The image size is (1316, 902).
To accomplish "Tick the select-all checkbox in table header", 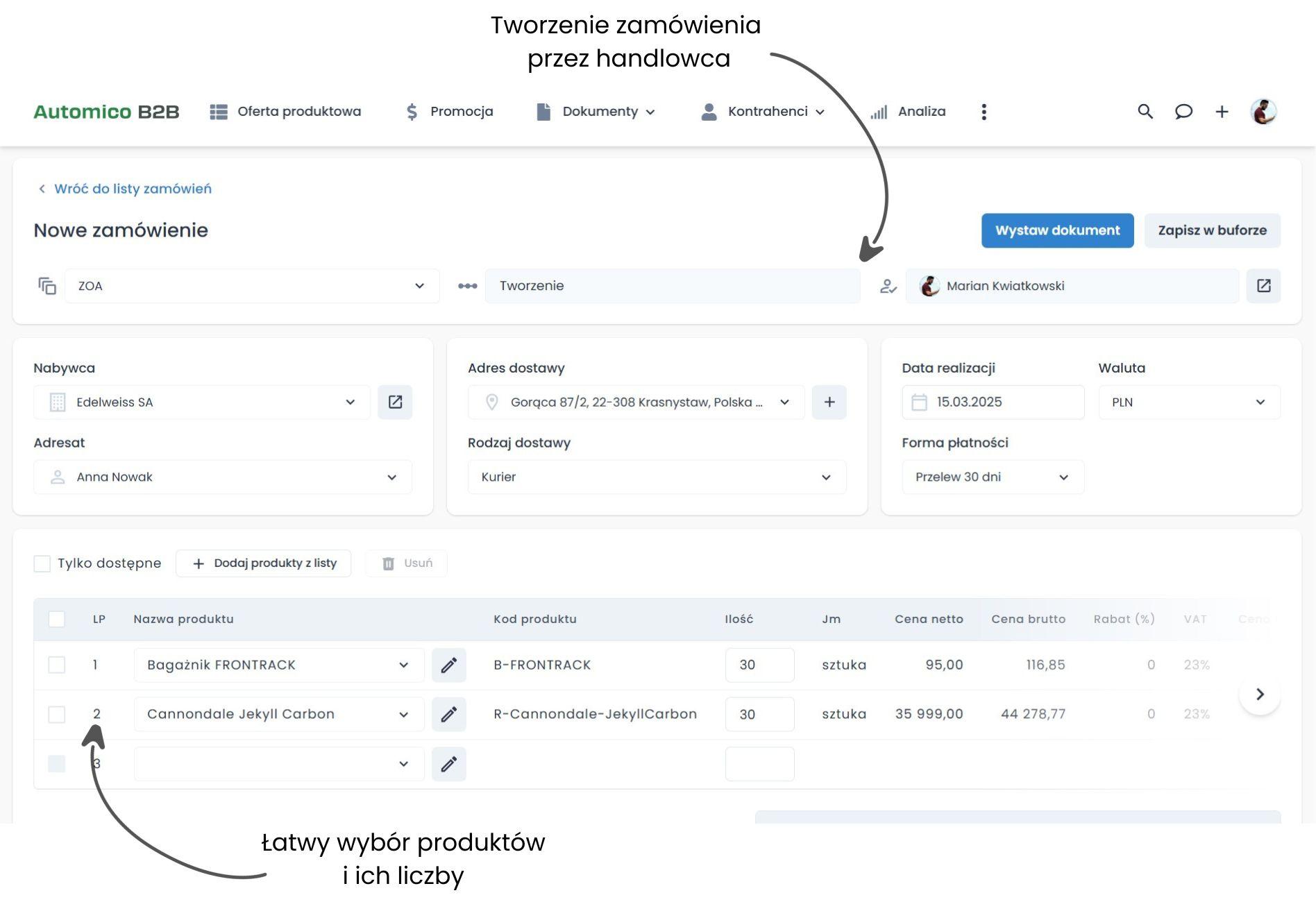I will click(57, 620).
